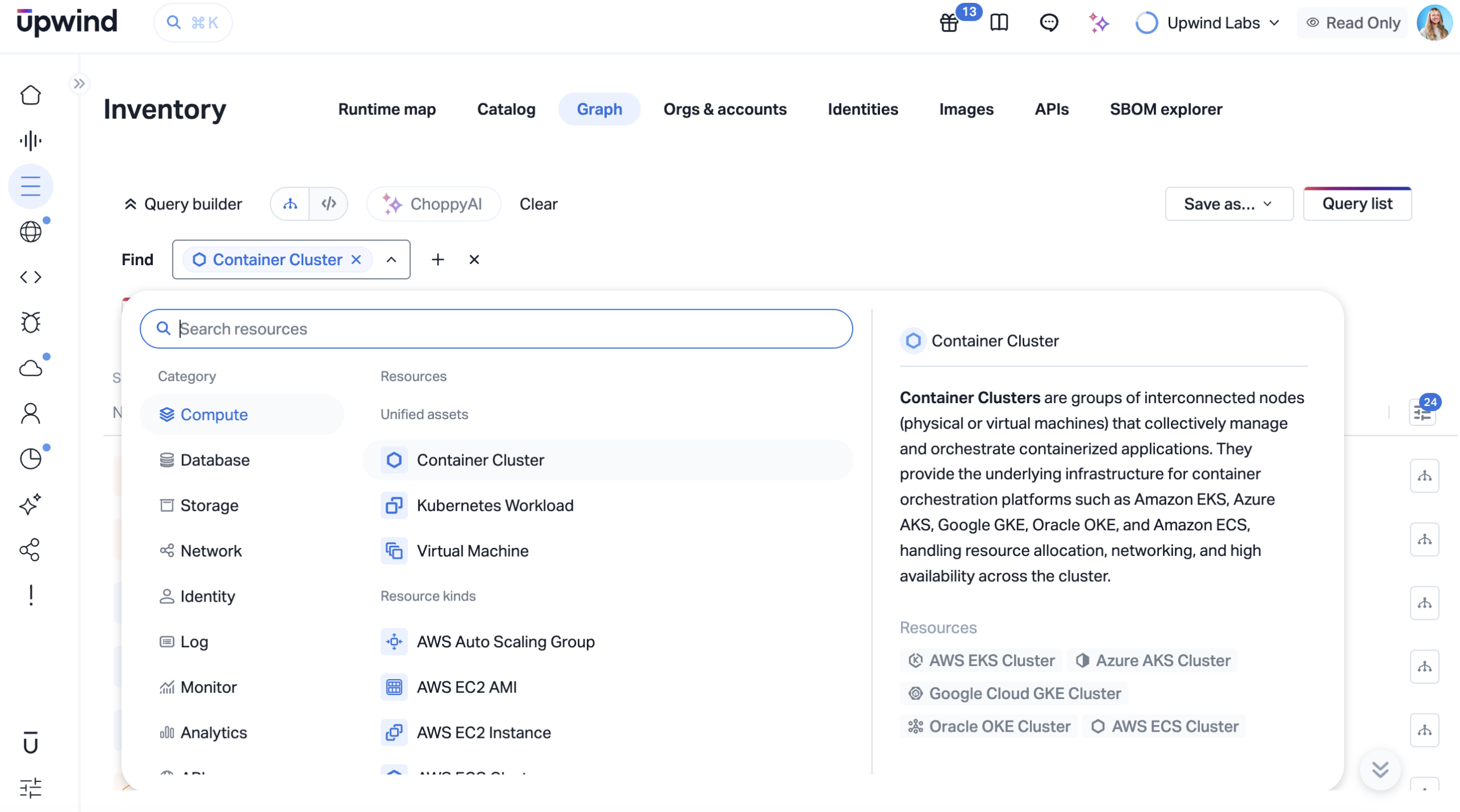Open the code brackets sidebar icon
Viewport: 1460px width, 812px height.
pyautogui.click(x=31, y=277)
